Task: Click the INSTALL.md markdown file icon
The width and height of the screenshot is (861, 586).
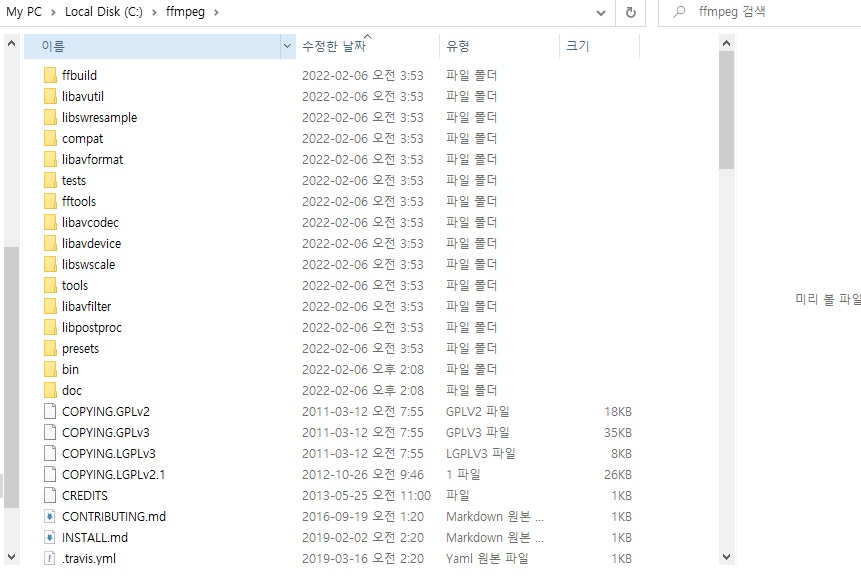Action: click(x=50, y=537)
